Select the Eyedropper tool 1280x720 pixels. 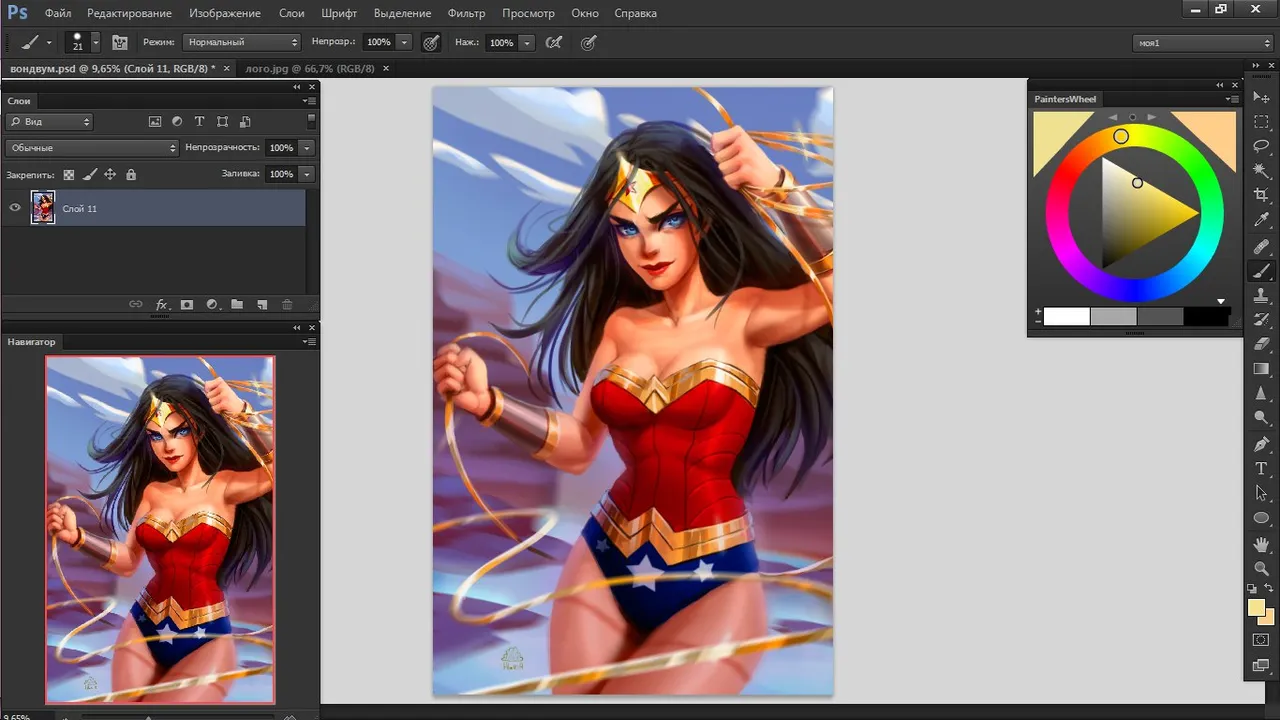click(1261, 220)
